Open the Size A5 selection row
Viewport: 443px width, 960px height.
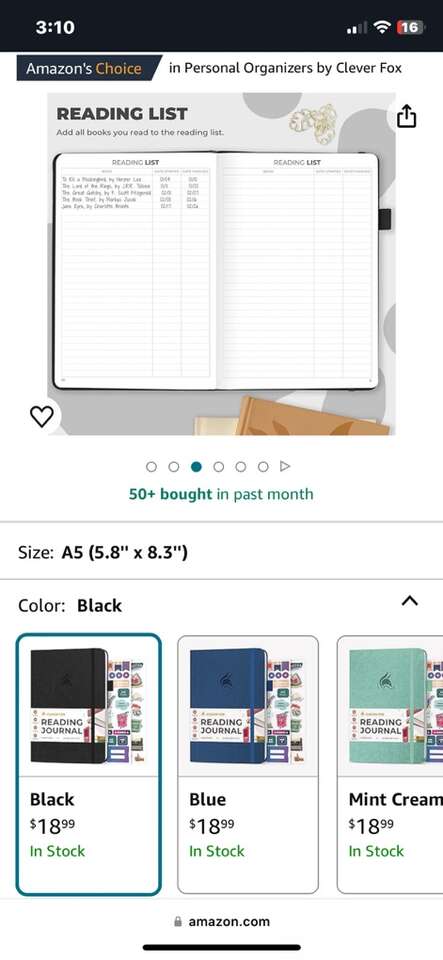coord(222,553)
